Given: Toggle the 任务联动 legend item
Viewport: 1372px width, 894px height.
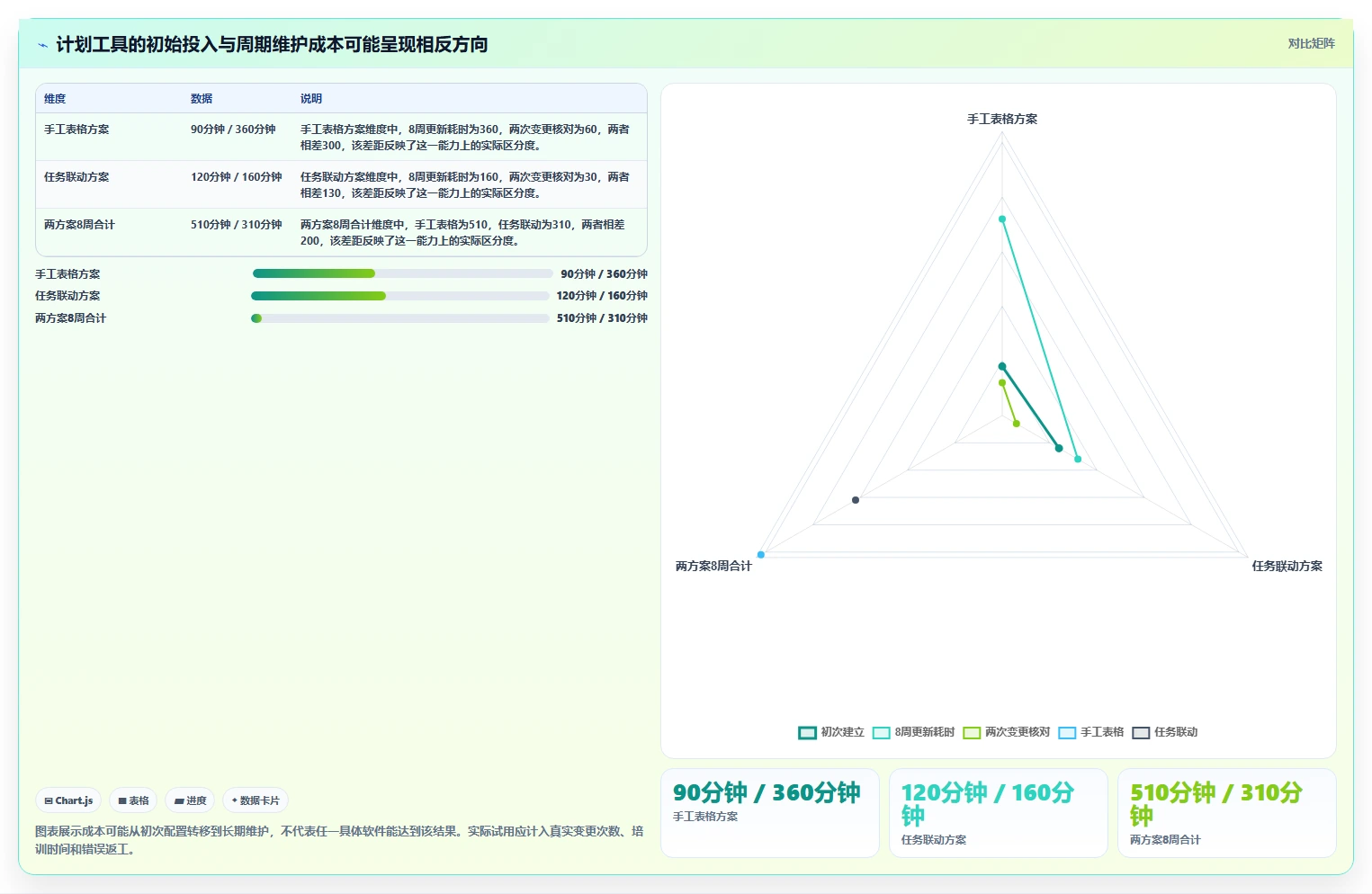Looking at the screenshot, I should [1164, 732].
